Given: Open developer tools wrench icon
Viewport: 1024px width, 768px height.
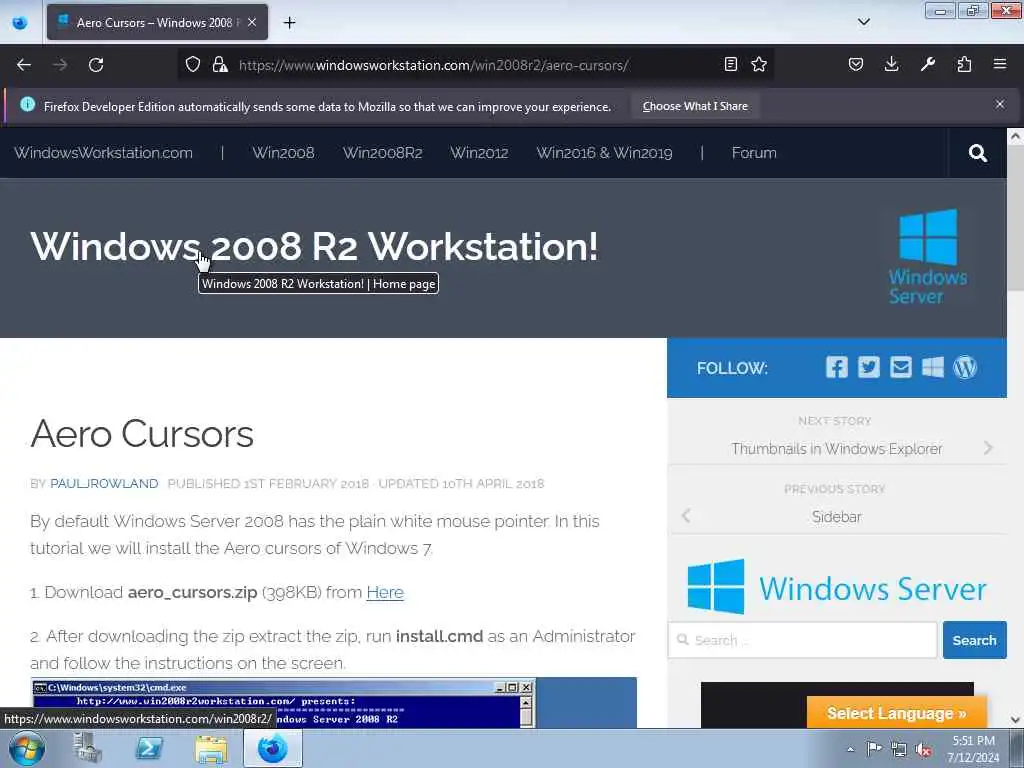Looking at the screenshot, I should 927,64.
